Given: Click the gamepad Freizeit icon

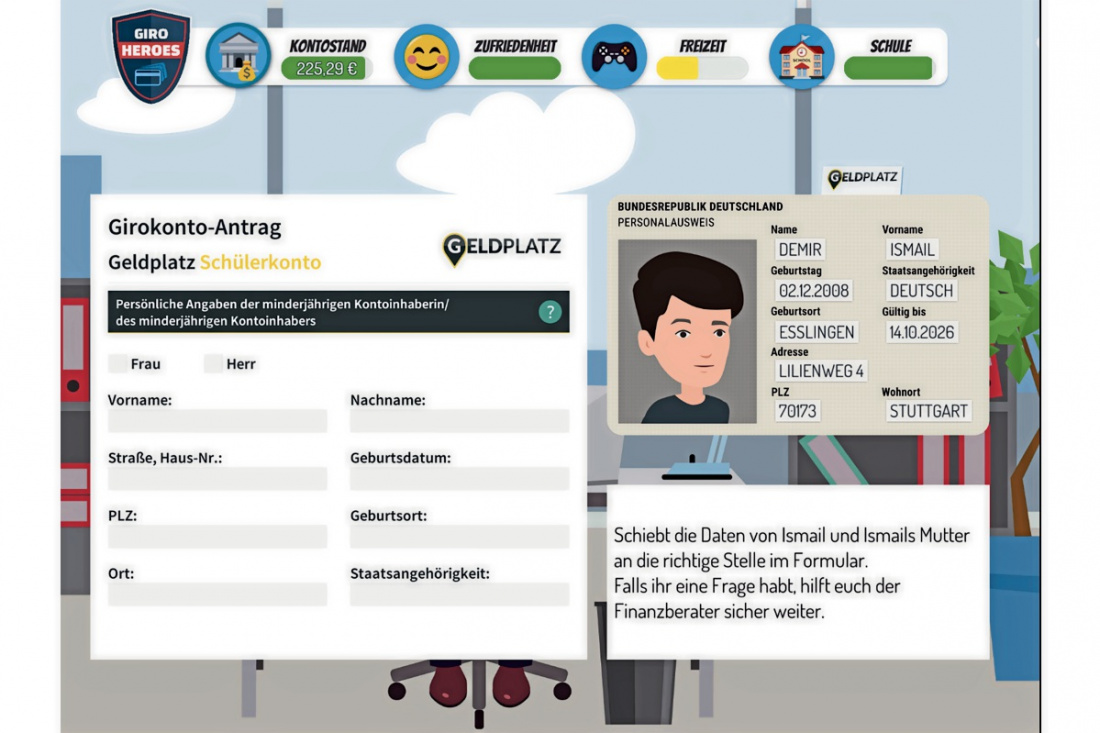Looking at the screenshot, I should pyautogui.click(x=613, y=57).
